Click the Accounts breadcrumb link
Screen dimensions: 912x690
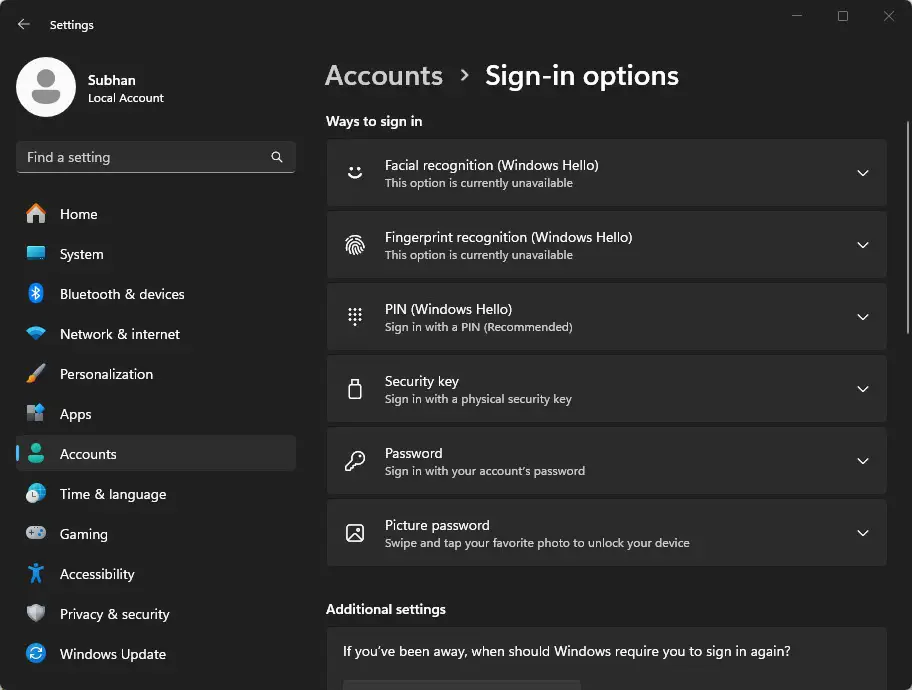tap(384, 76)
